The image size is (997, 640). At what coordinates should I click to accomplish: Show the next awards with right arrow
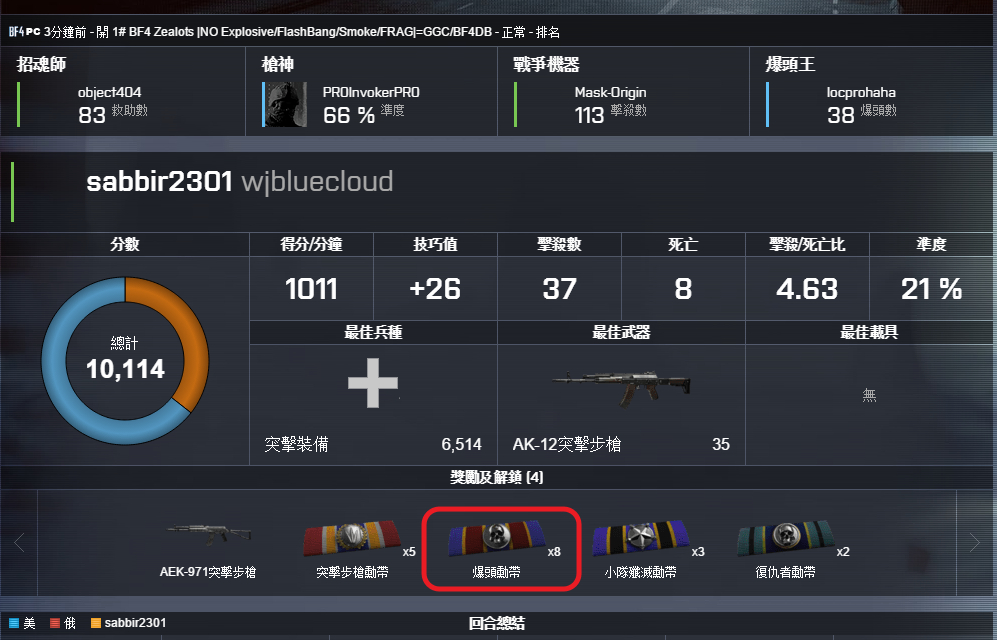[975, 542]
